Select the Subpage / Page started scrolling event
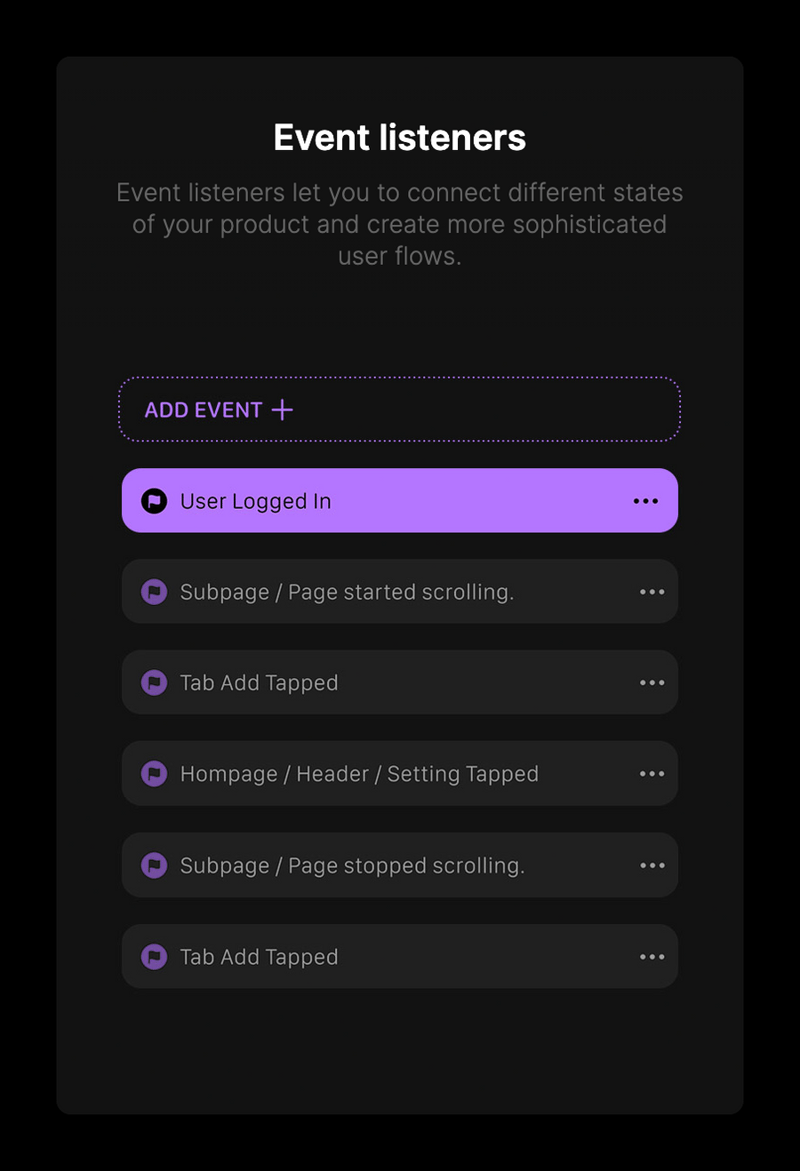Viewport: 800px width, 1171px height. (x=400, y=591)
